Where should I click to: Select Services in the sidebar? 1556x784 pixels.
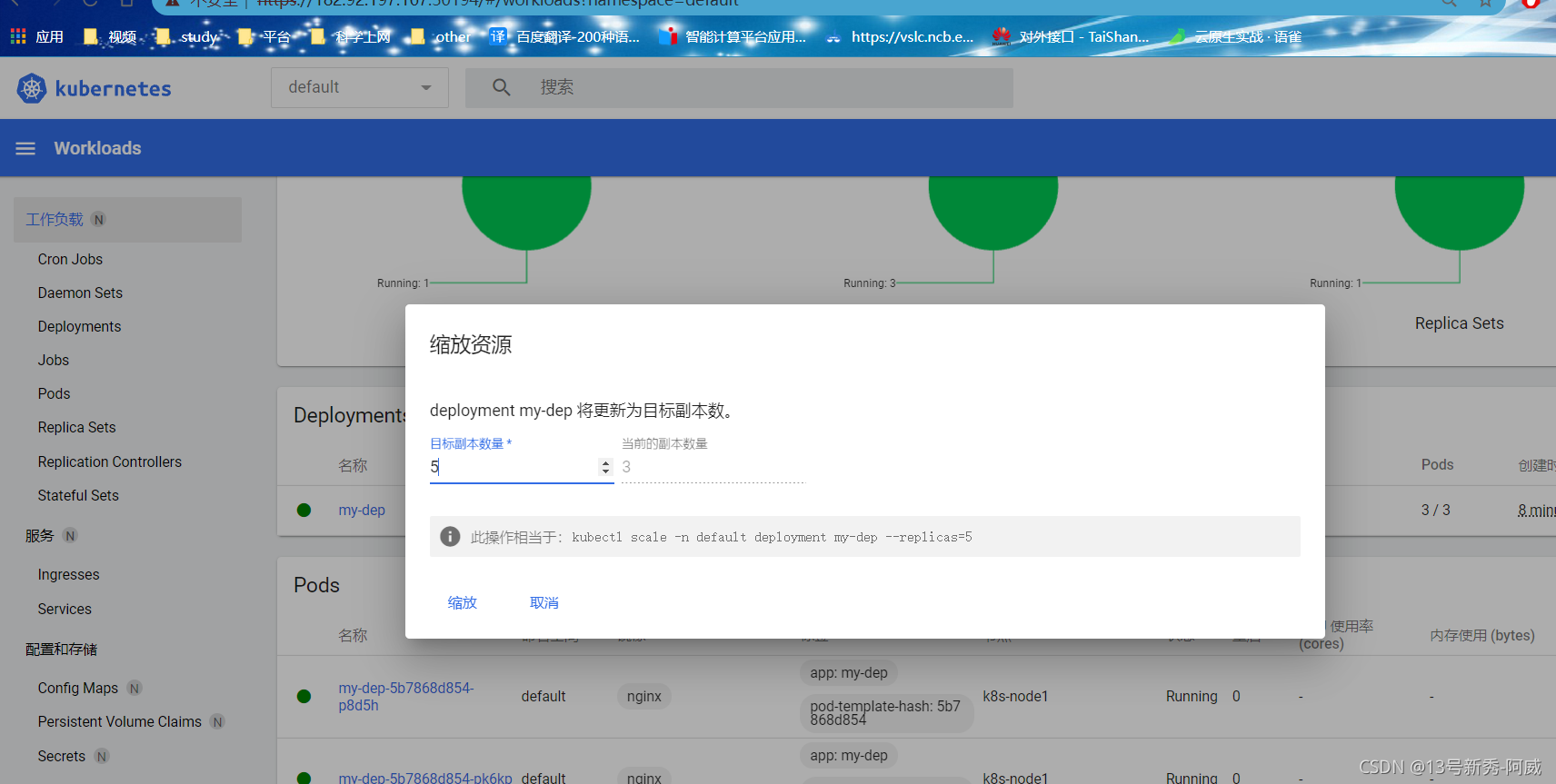[65, 609]
